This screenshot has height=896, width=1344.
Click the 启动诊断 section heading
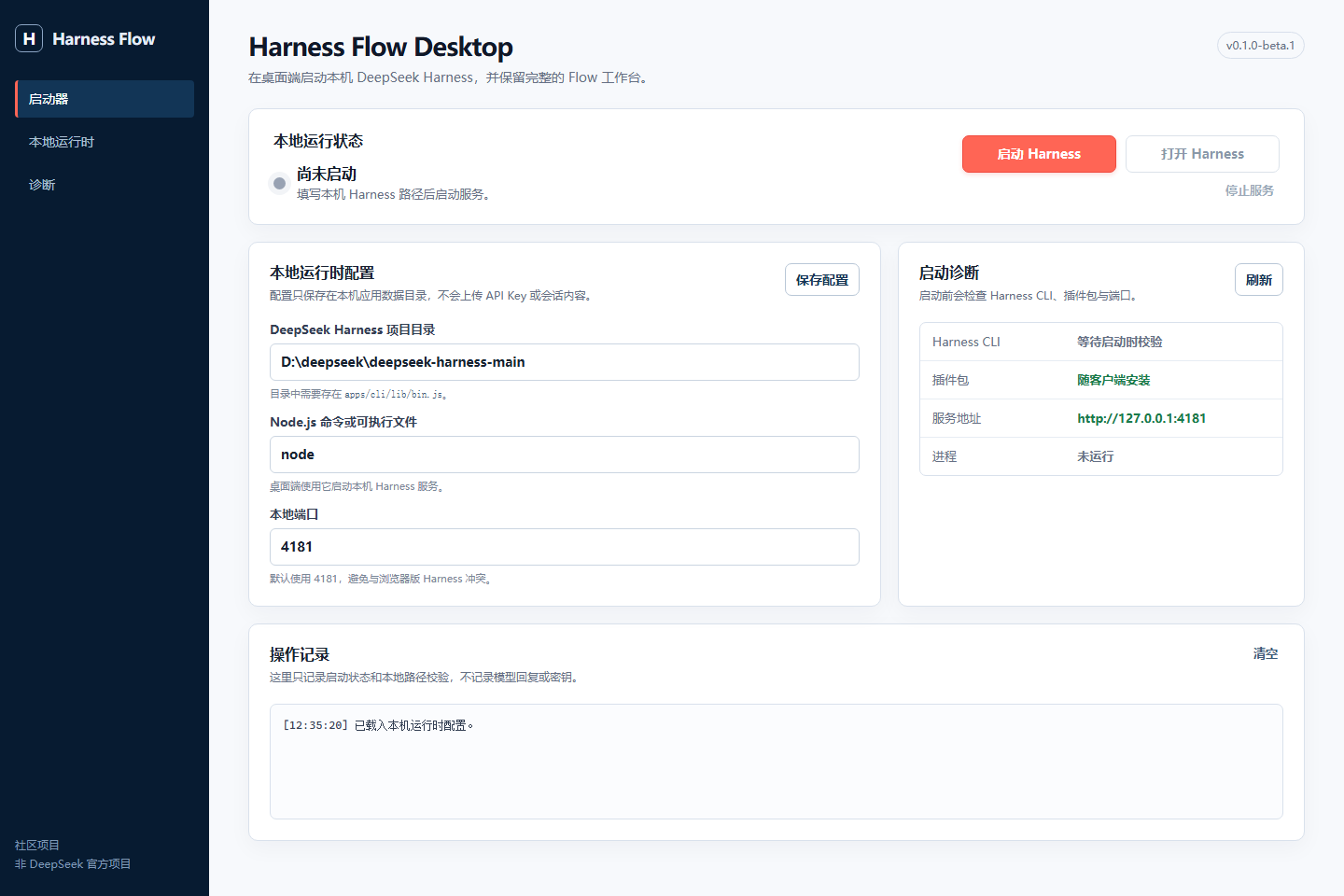pos(949,273)
